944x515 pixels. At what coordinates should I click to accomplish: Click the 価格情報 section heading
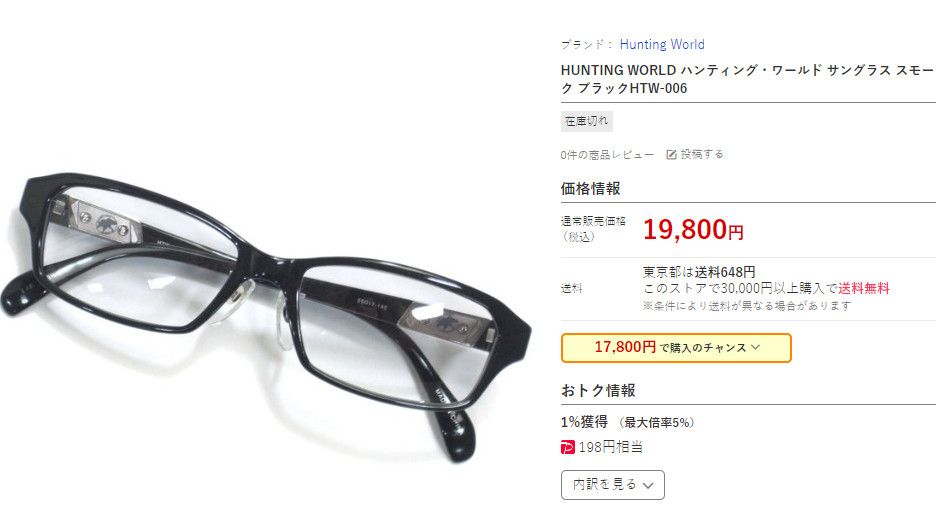coord(590,189)
